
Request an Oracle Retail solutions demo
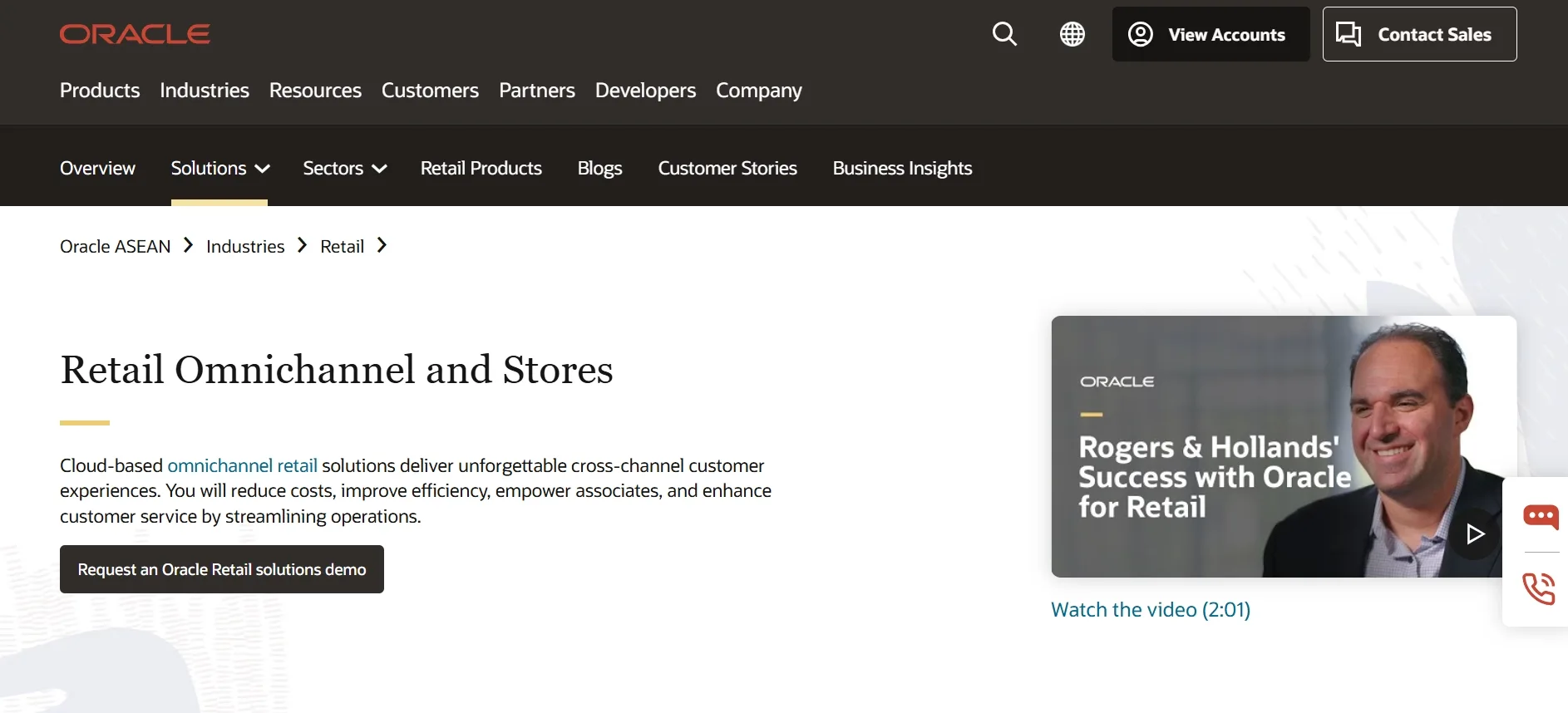pos(222,569)
